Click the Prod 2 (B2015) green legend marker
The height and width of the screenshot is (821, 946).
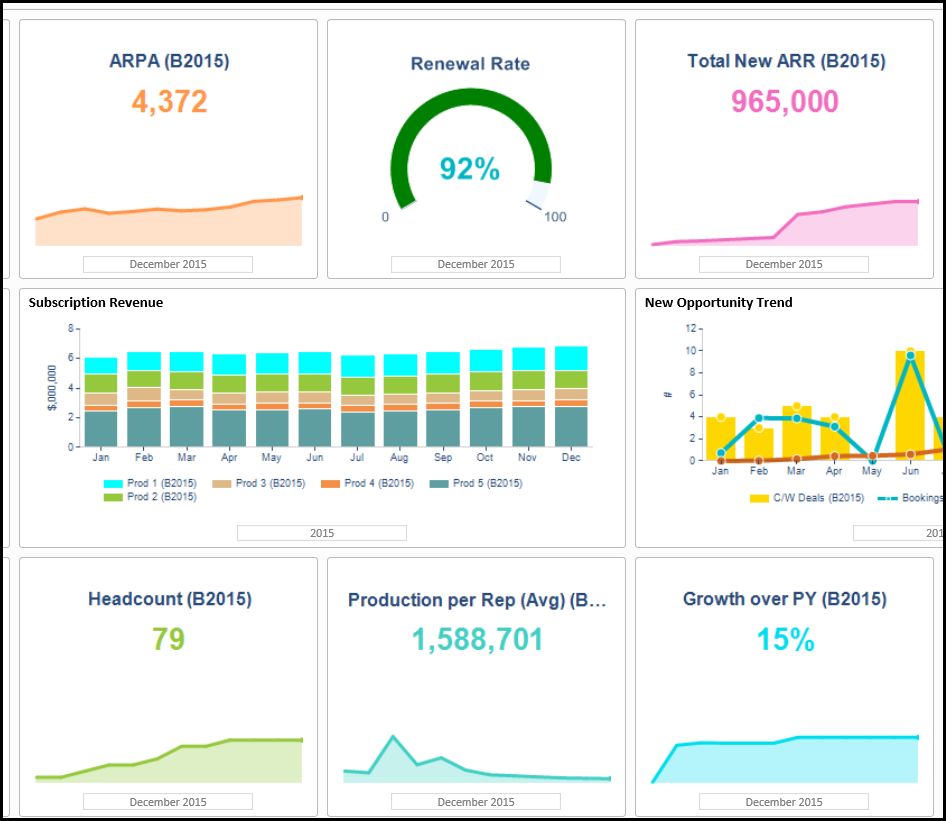114,497
